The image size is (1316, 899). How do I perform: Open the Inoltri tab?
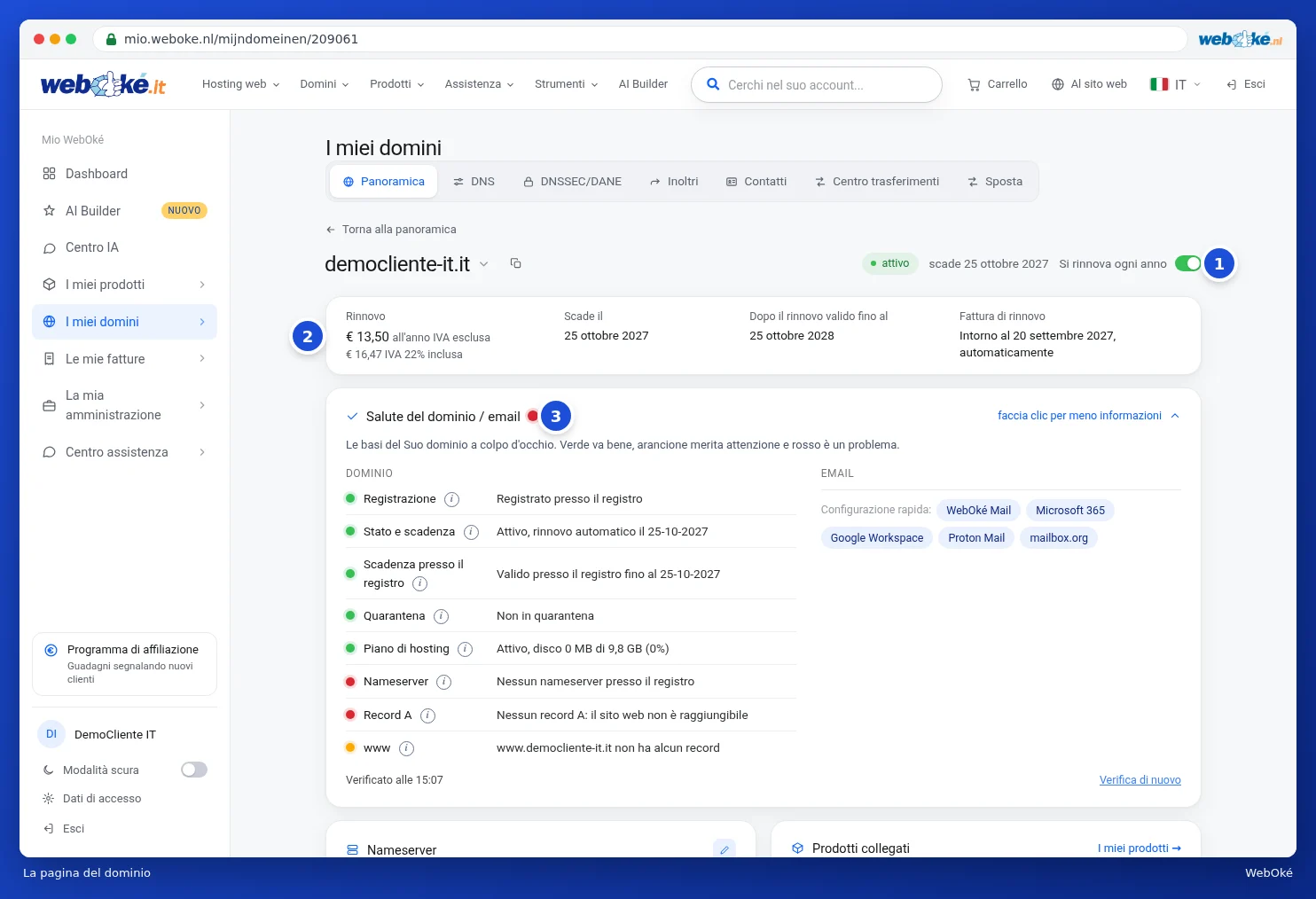(674, 182)
